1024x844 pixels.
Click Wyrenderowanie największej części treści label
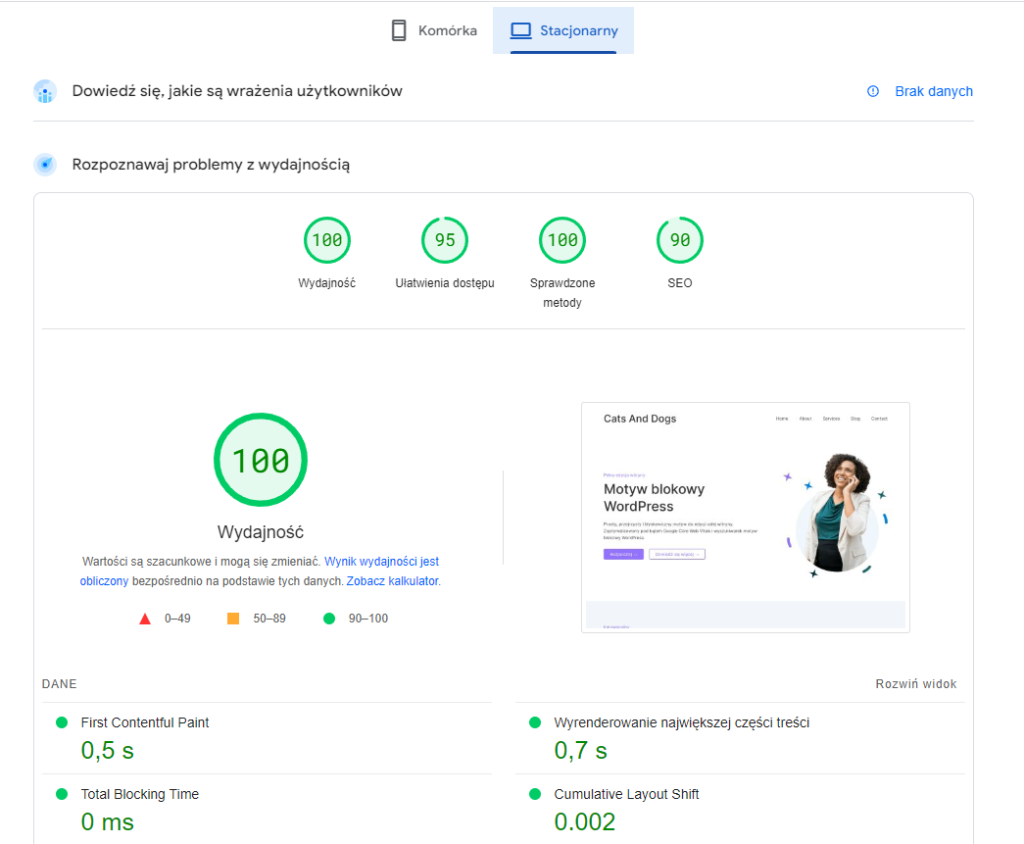click(682, 722)
